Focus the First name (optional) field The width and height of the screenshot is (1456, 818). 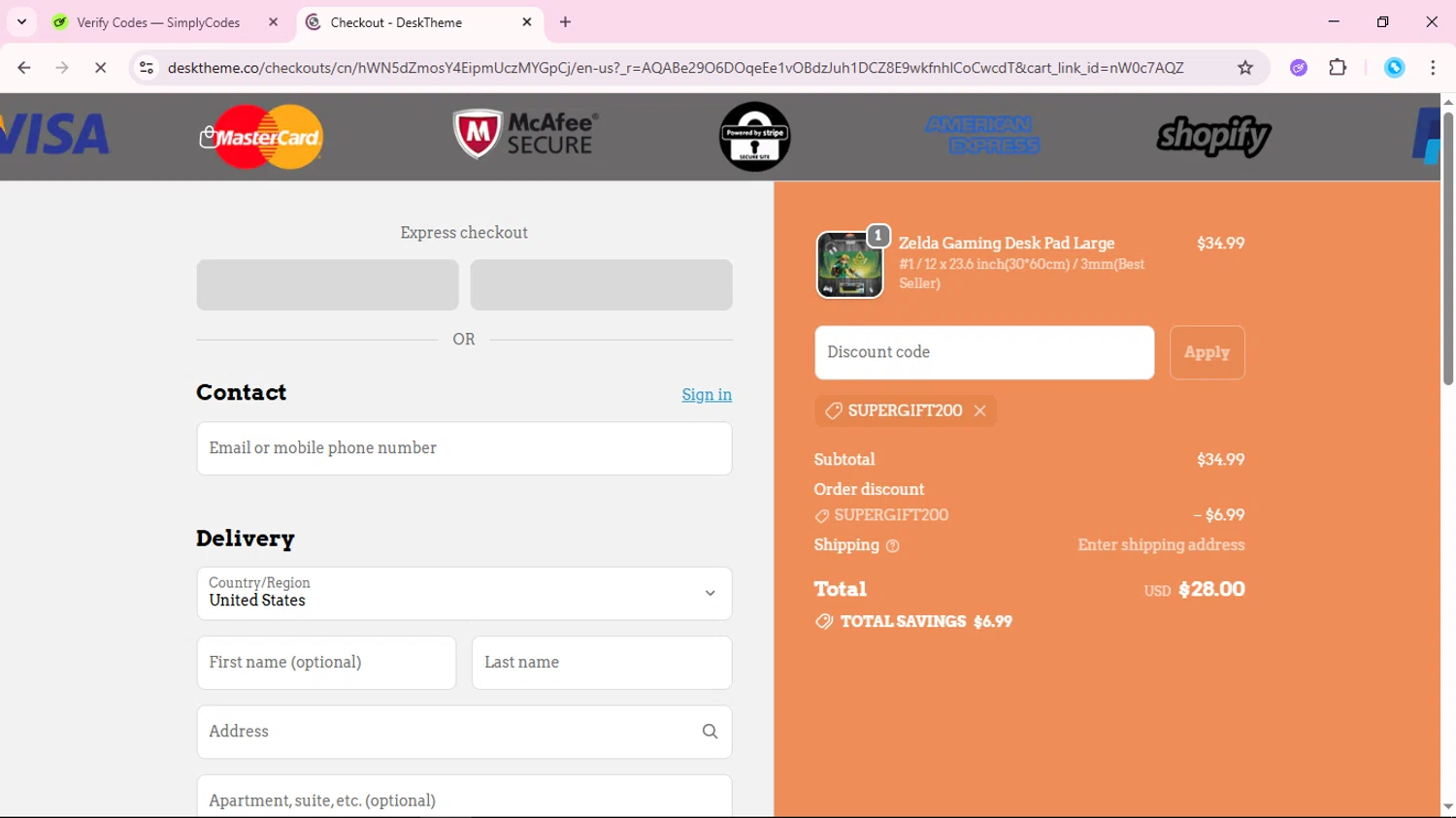[x=326, y=663]
